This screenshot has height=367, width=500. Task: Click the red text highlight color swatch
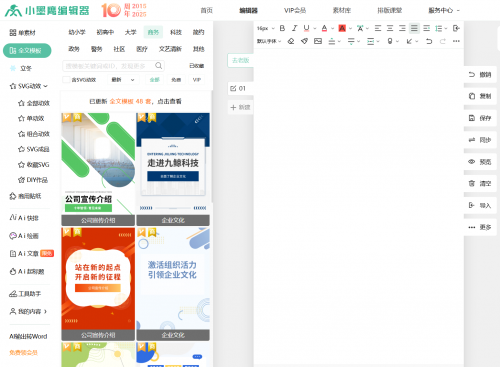[342, 28]
